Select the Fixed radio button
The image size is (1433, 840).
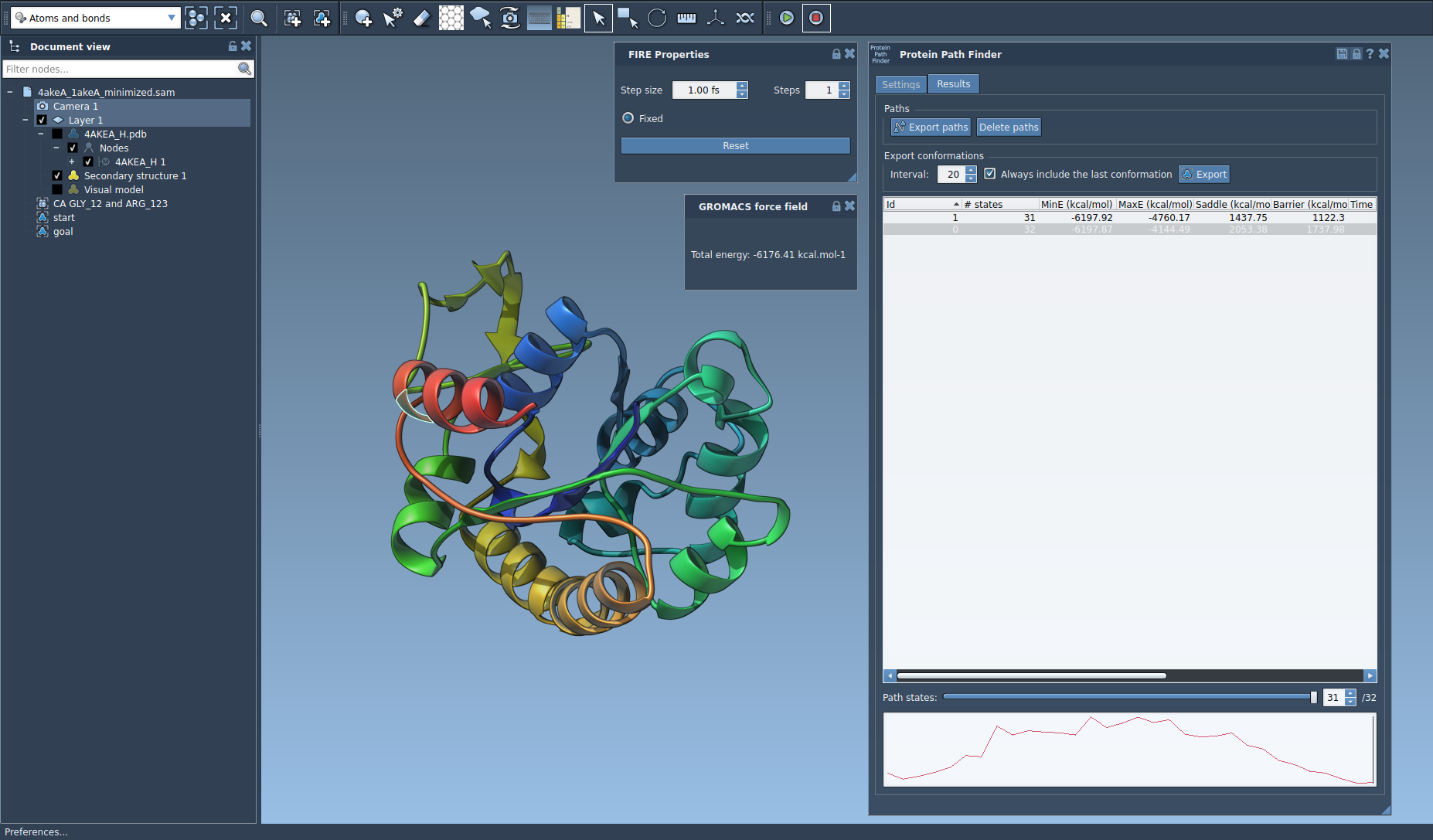click(628, 118)
